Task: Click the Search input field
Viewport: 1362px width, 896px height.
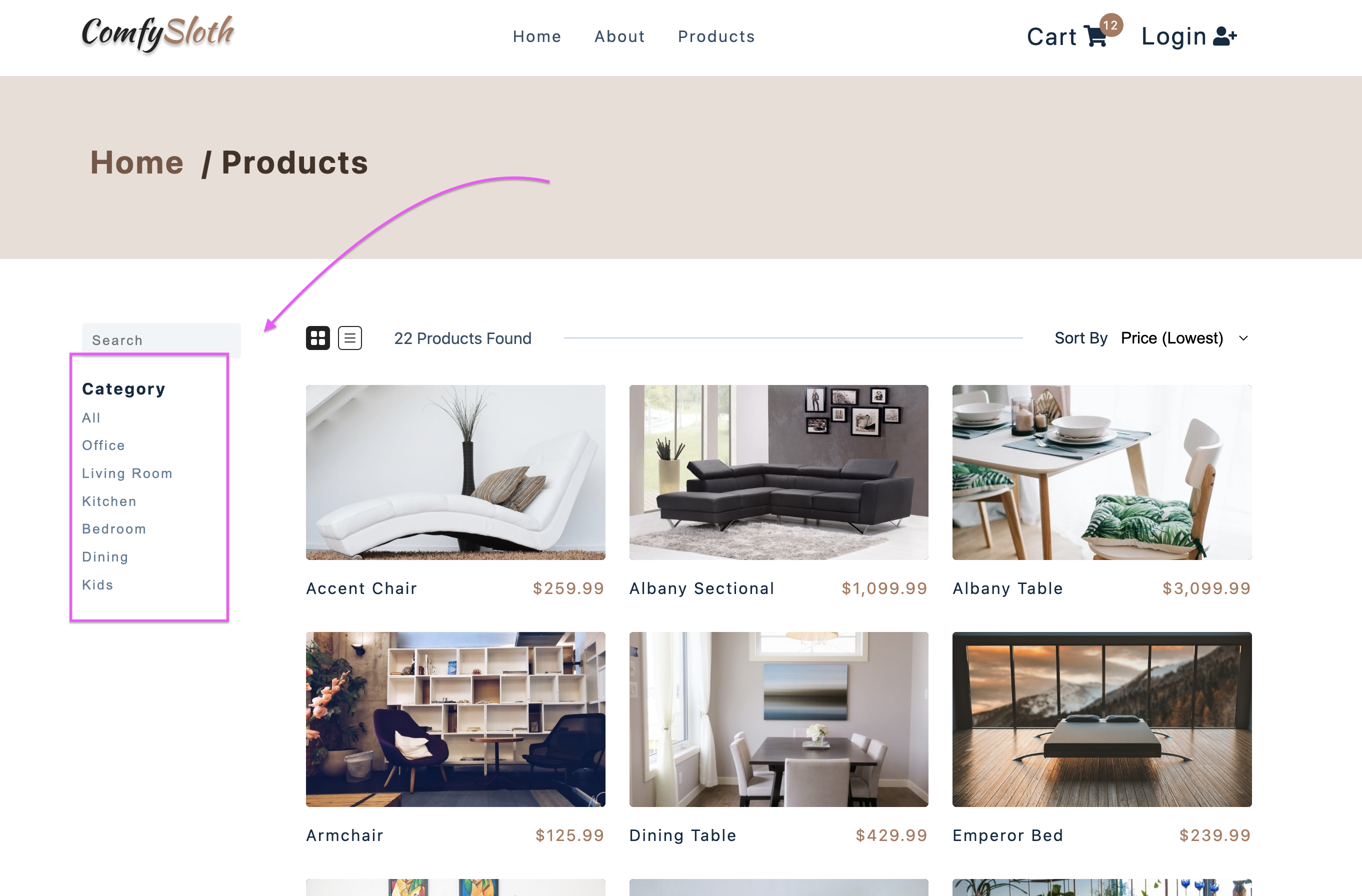Action: click(x=161, y=340)
